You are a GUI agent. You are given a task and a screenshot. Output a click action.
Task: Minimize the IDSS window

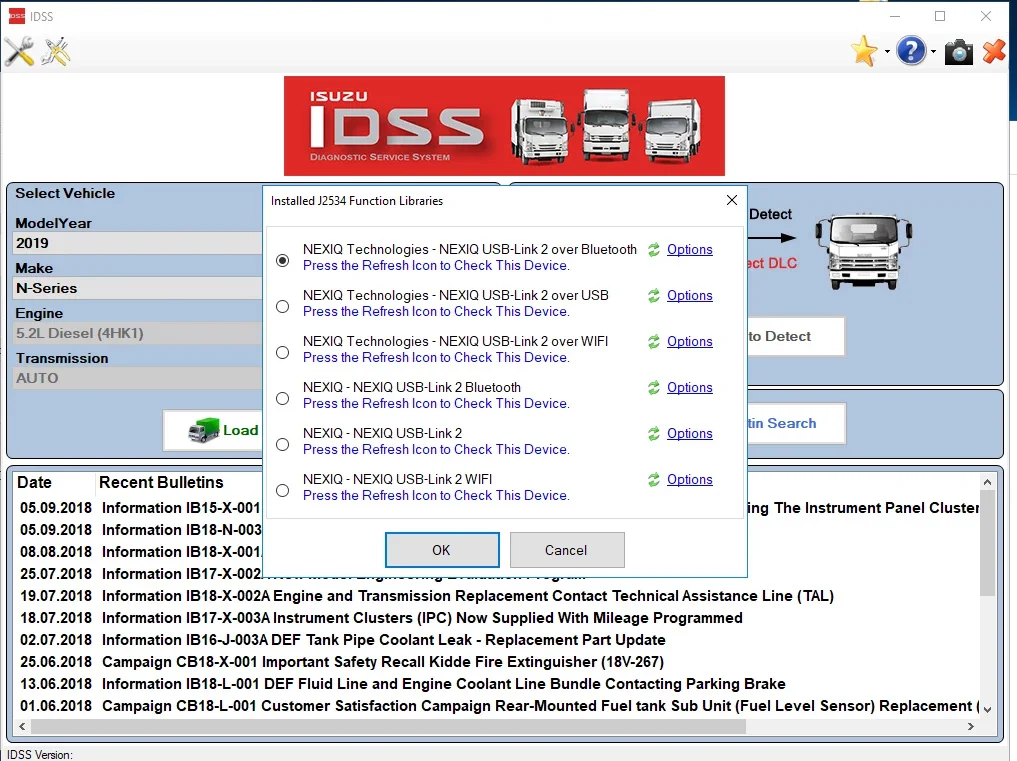click(895, 16)
